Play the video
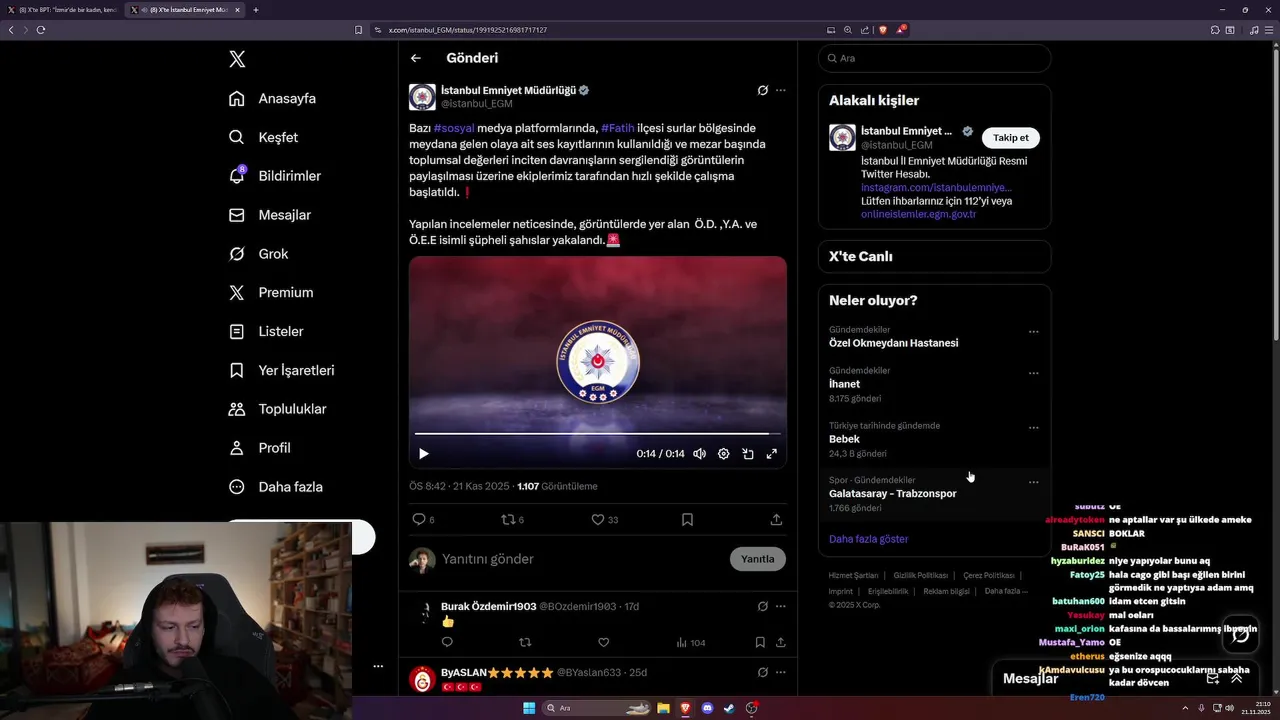 coord(424,454)
